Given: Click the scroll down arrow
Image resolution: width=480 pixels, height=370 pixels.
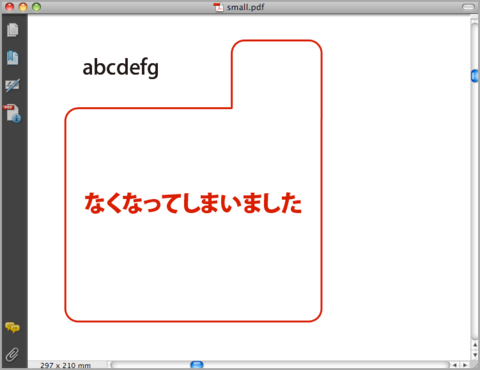Looking at the screenshot, I should point(475,355).
